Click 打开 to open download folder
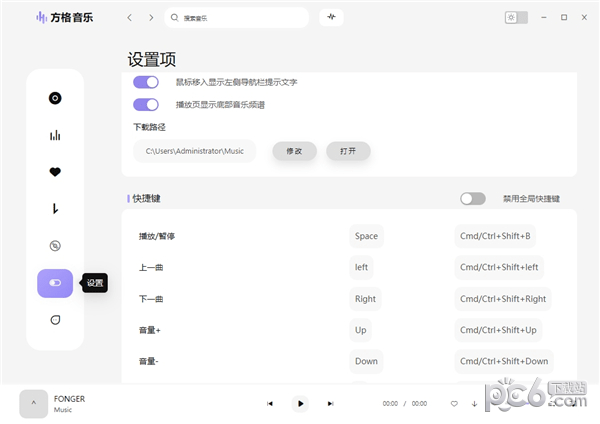The height and width of the screenshot is (424, 600). [x=348, y=151]
